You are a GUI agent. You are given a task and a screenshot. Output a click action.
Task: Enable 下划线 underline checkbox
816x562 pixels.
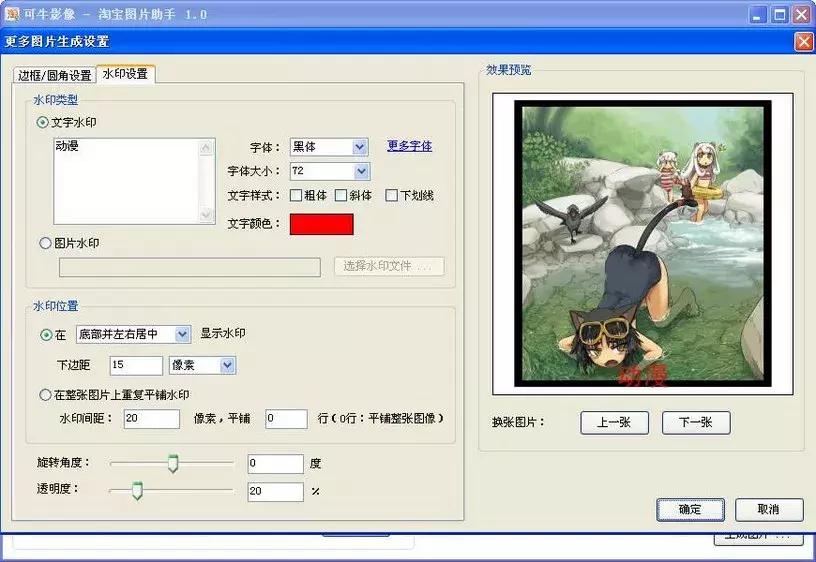point(391,195)
